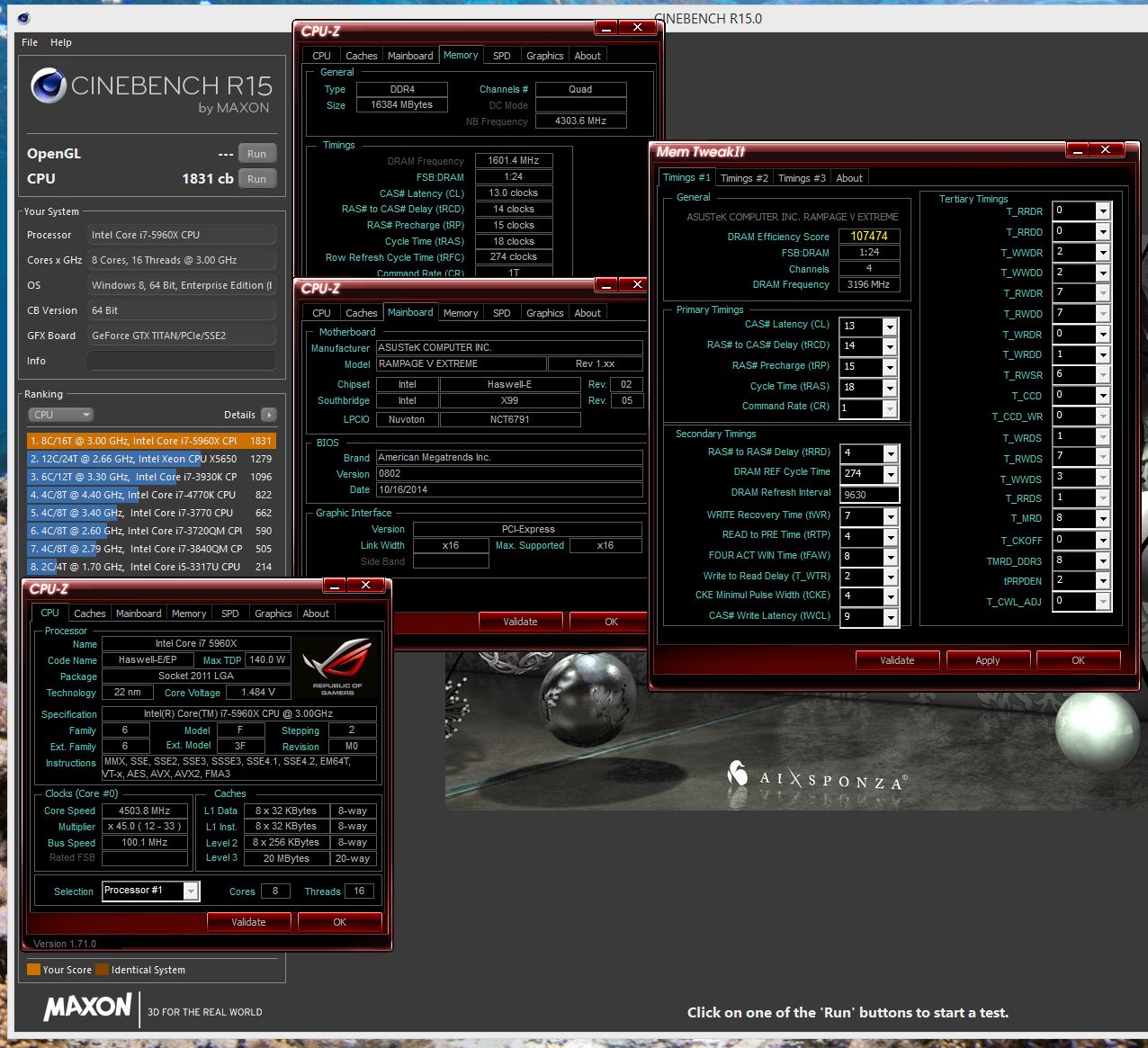
Task: Select the Core i7-4770K ranking row
Action: coord(151,495)
